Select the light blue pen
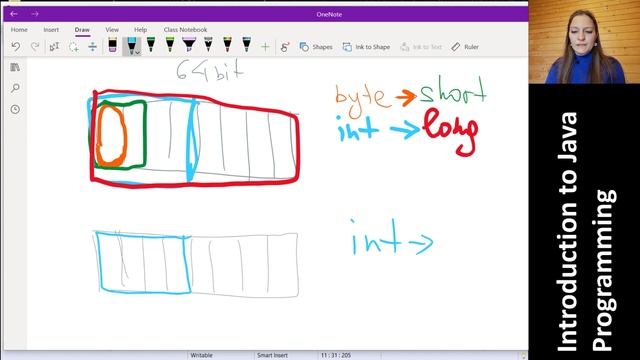The width and height of the screenshot is (640, 360). 131,45
